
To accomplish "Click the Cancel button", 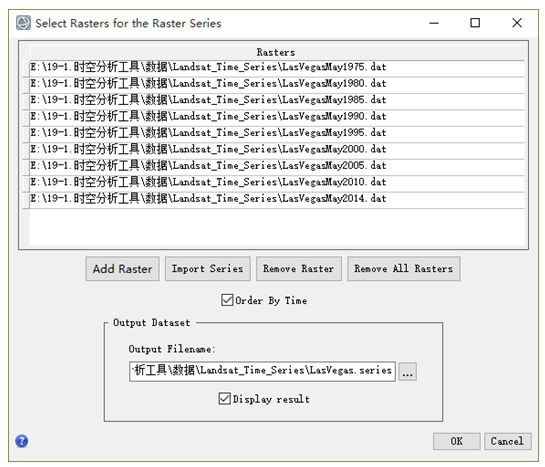I will 507,441.
